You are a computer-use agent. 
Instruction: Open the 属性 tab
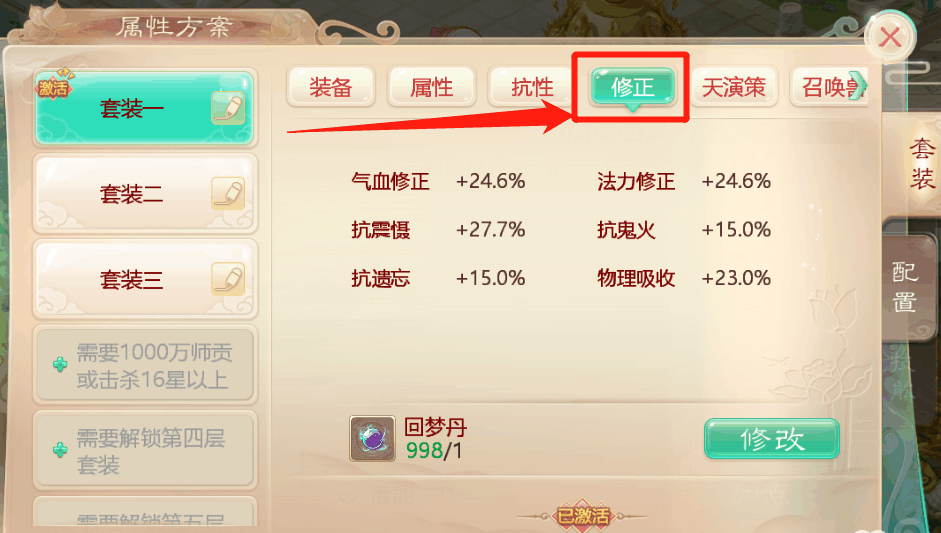(x=431, y=88)
